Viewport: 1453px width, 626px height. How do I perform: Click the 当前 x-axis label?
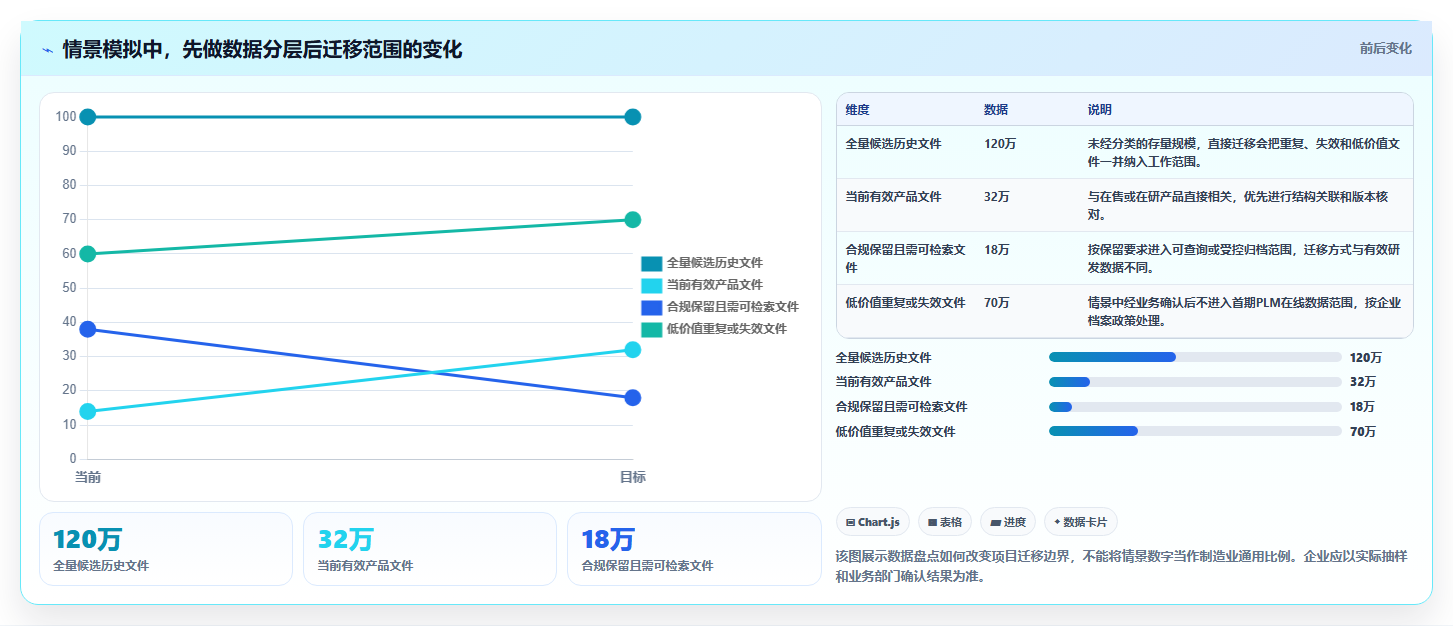coord(88,478)
